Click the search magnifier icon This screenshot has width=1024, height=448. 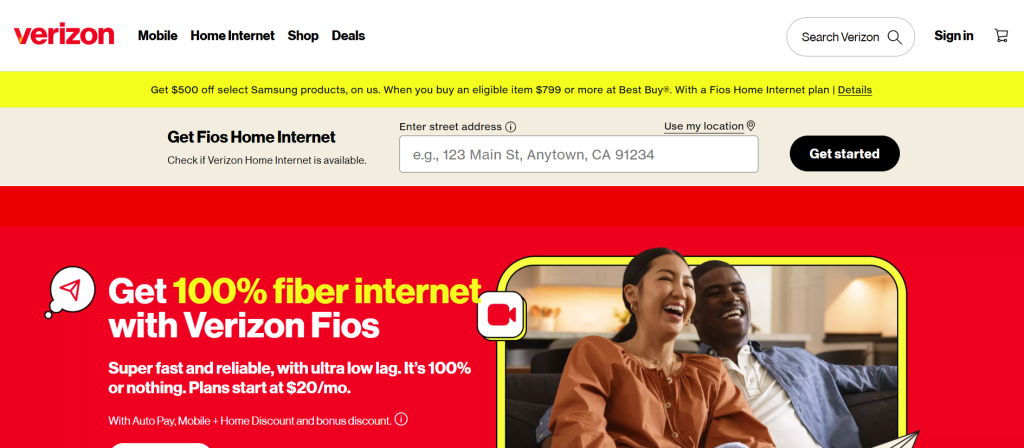point(895,37)
